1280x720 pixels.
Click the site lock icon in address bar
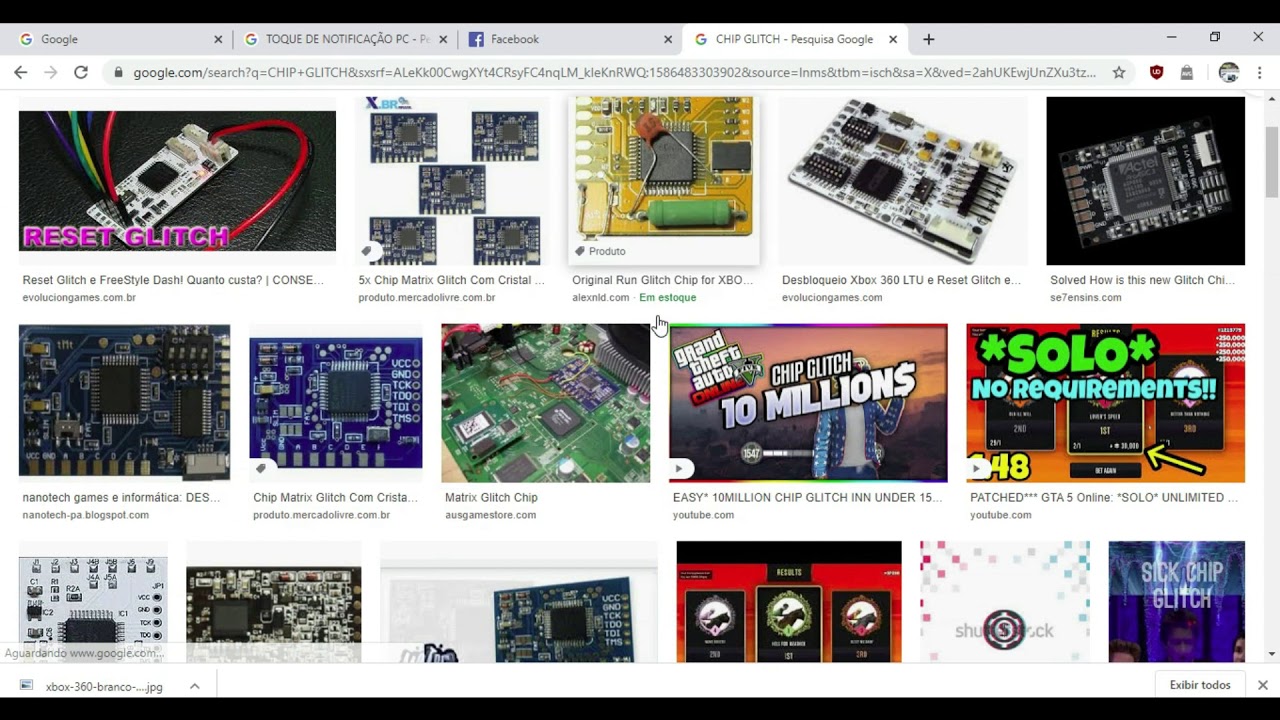[x=119, y=72]
